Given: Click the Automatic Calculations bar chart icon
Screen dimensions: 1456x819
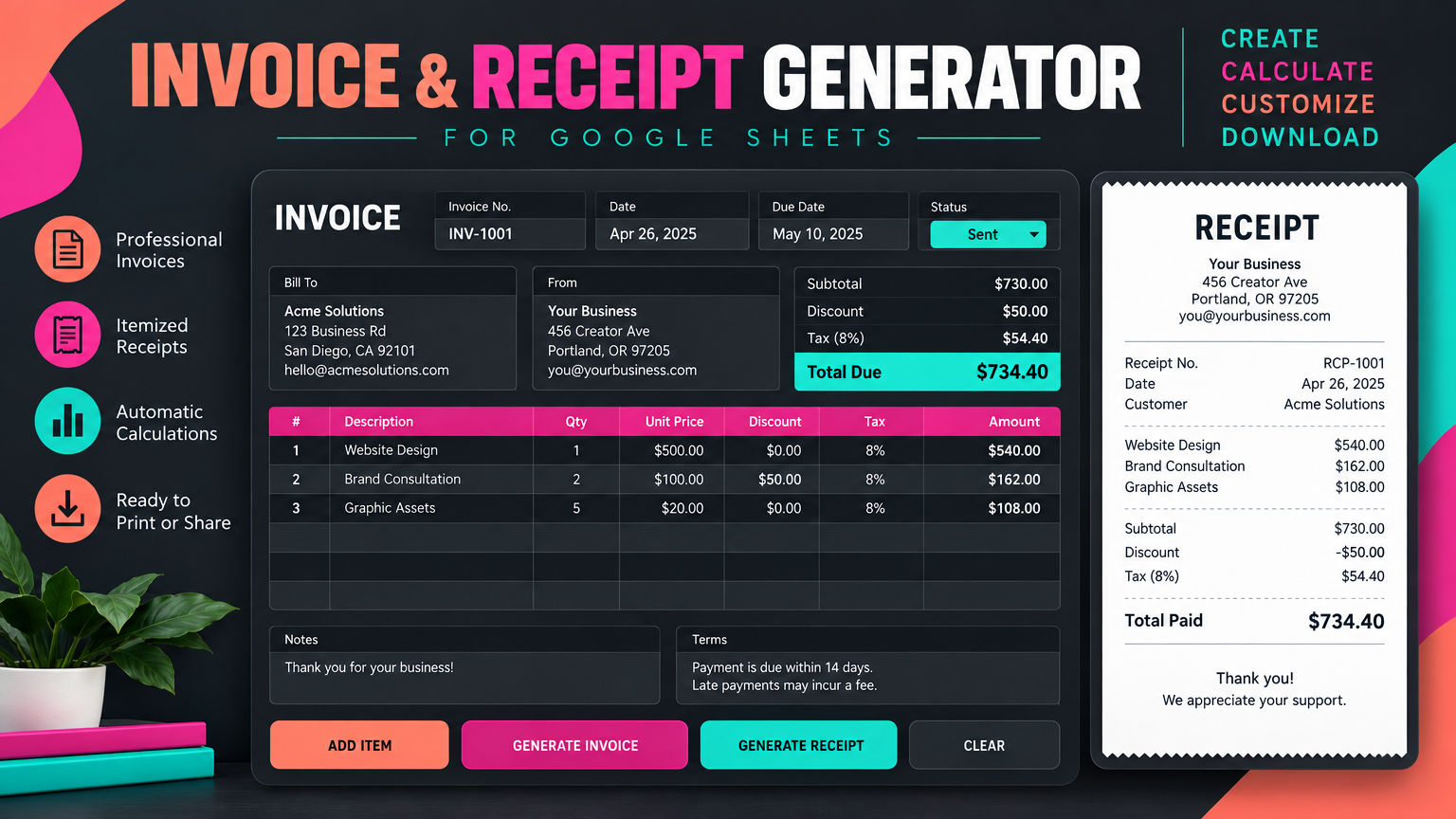Looking at the screenshot, I should (x=67, y=421).
